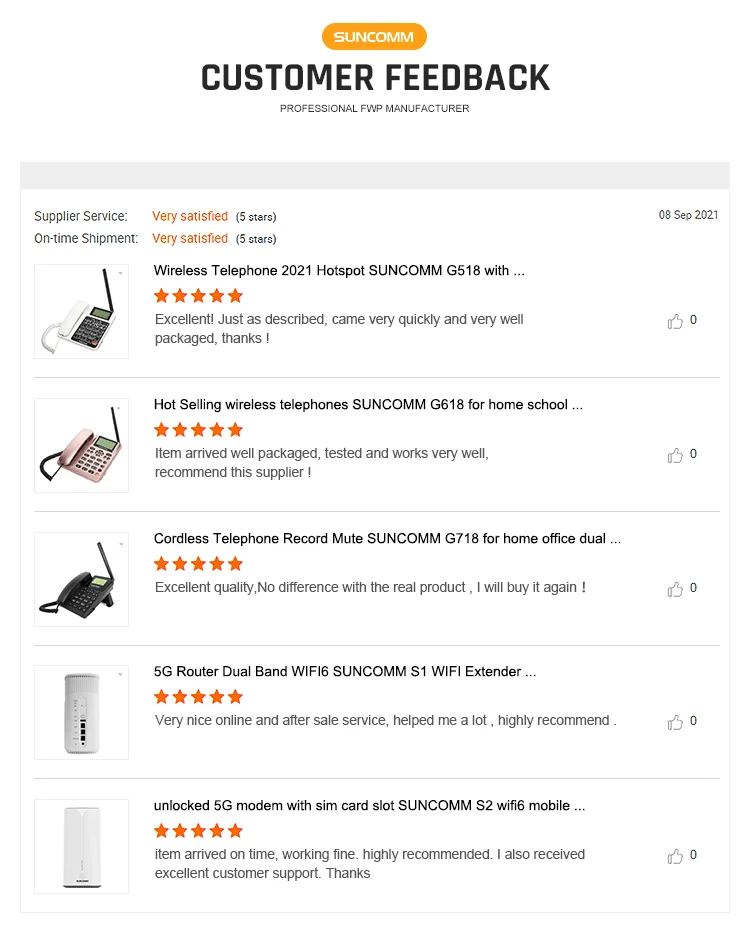
Task: Open pink G618 telephone product image
Action: [x=81, y=445]
